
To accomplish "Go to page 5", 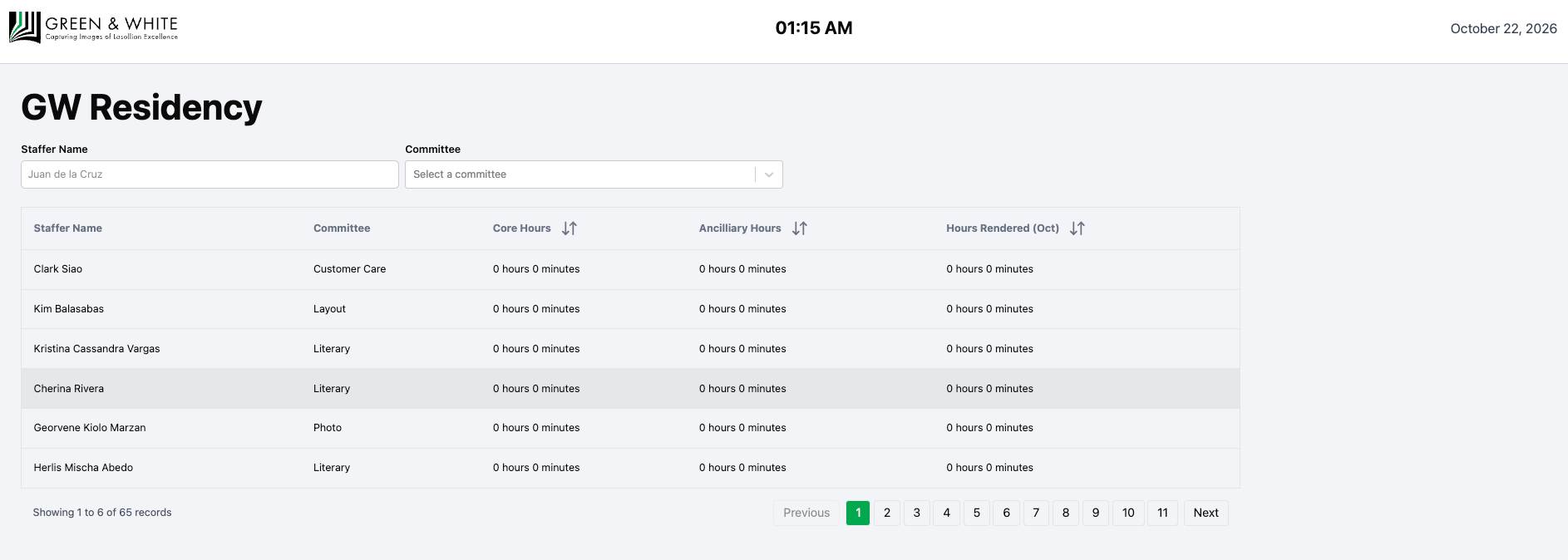I will click(977, 513).
